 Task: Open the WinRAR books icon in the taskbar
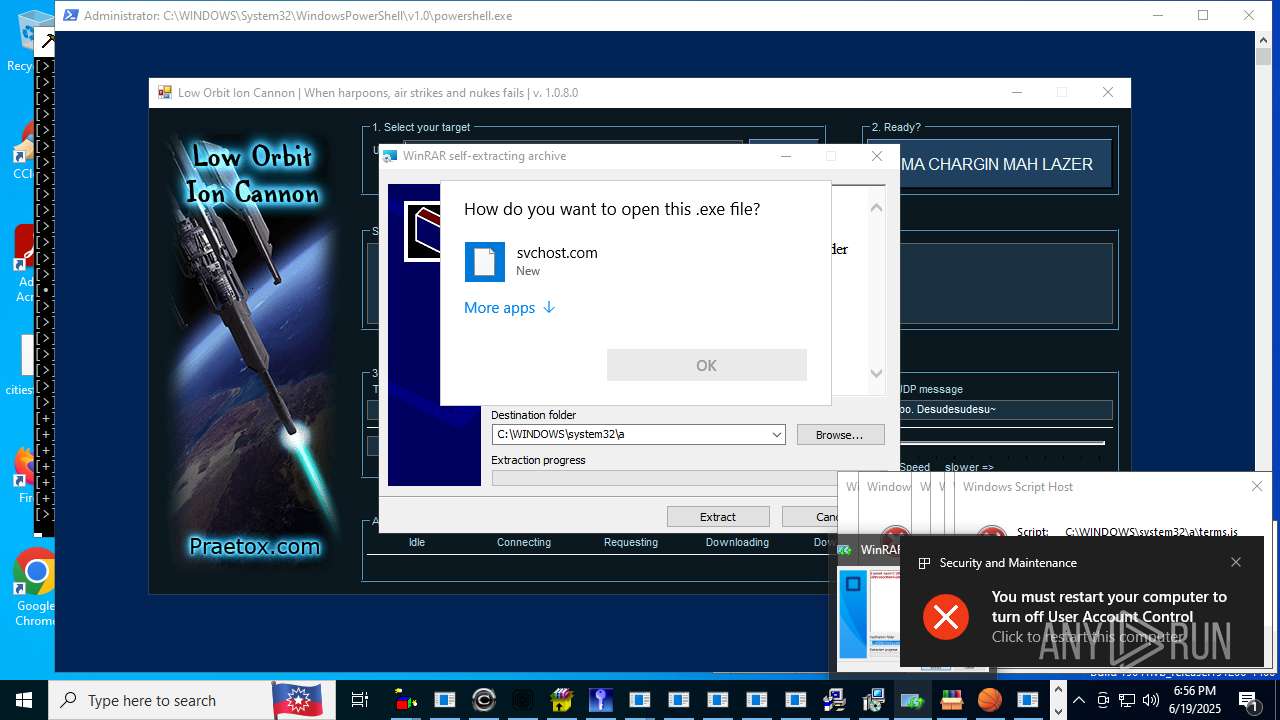tap(951, 700)
